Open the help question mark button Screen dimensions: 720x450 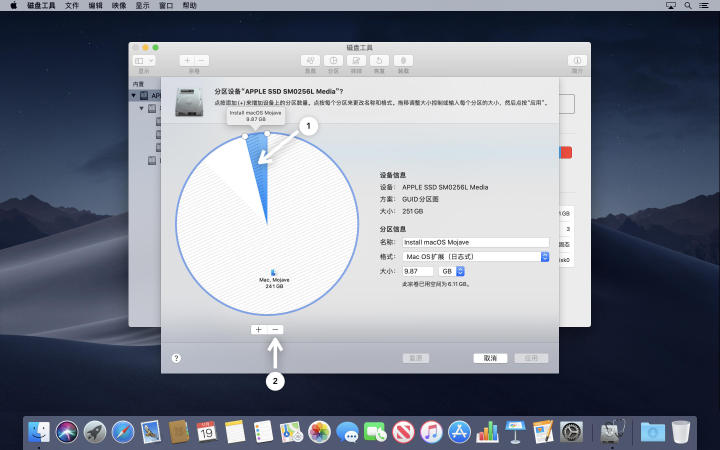pos(176,358)
